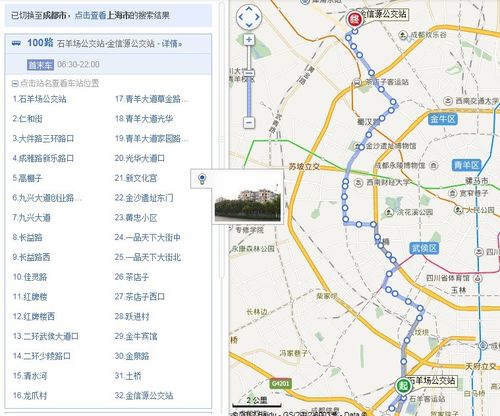The image size is (500, 416).
Task: Pan the map down with the arrow
Action: [x=249, y=25]
